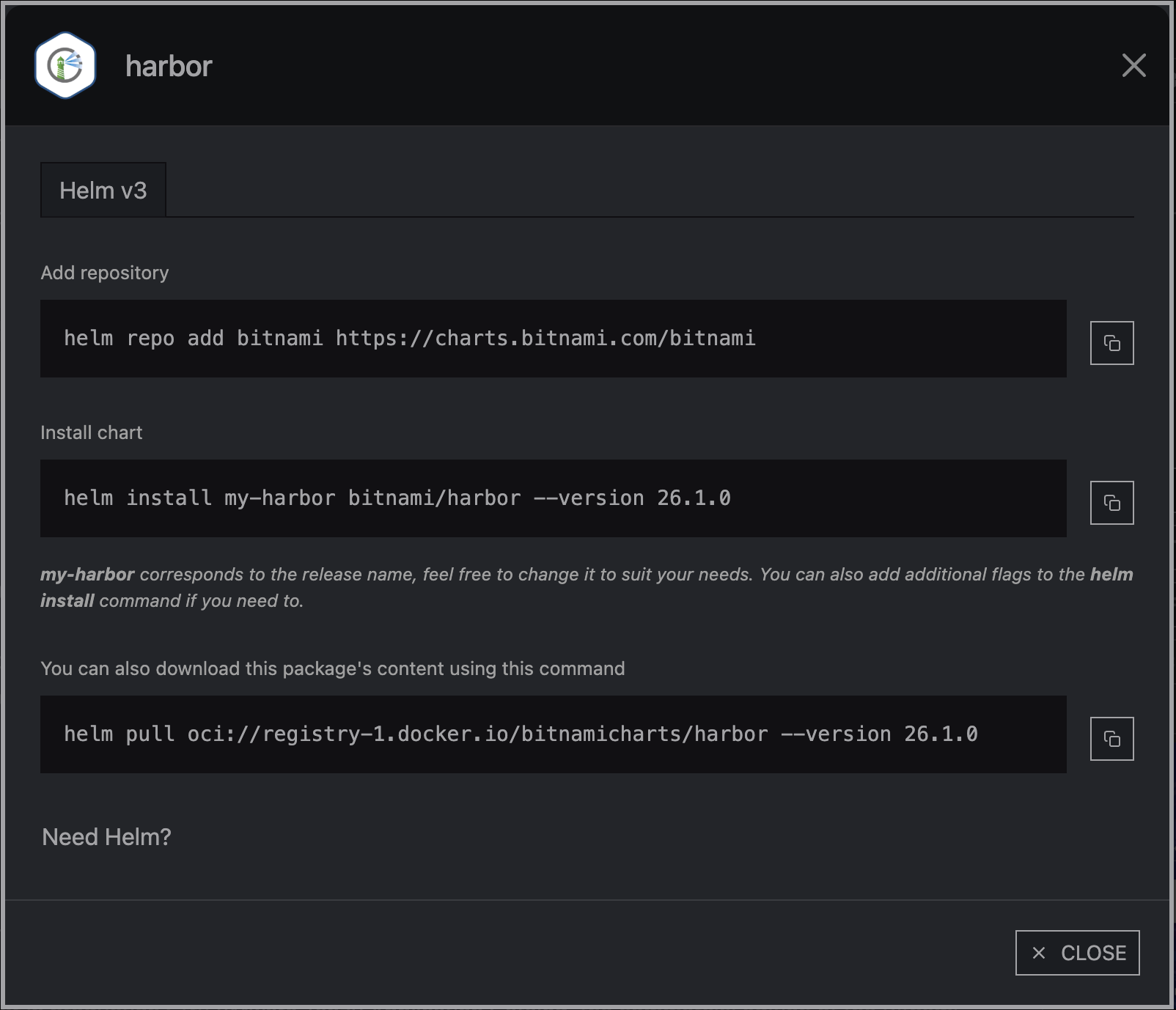The image size is (1176, 1010).
Task: Click the harbor logo icon
Action: 65,65
